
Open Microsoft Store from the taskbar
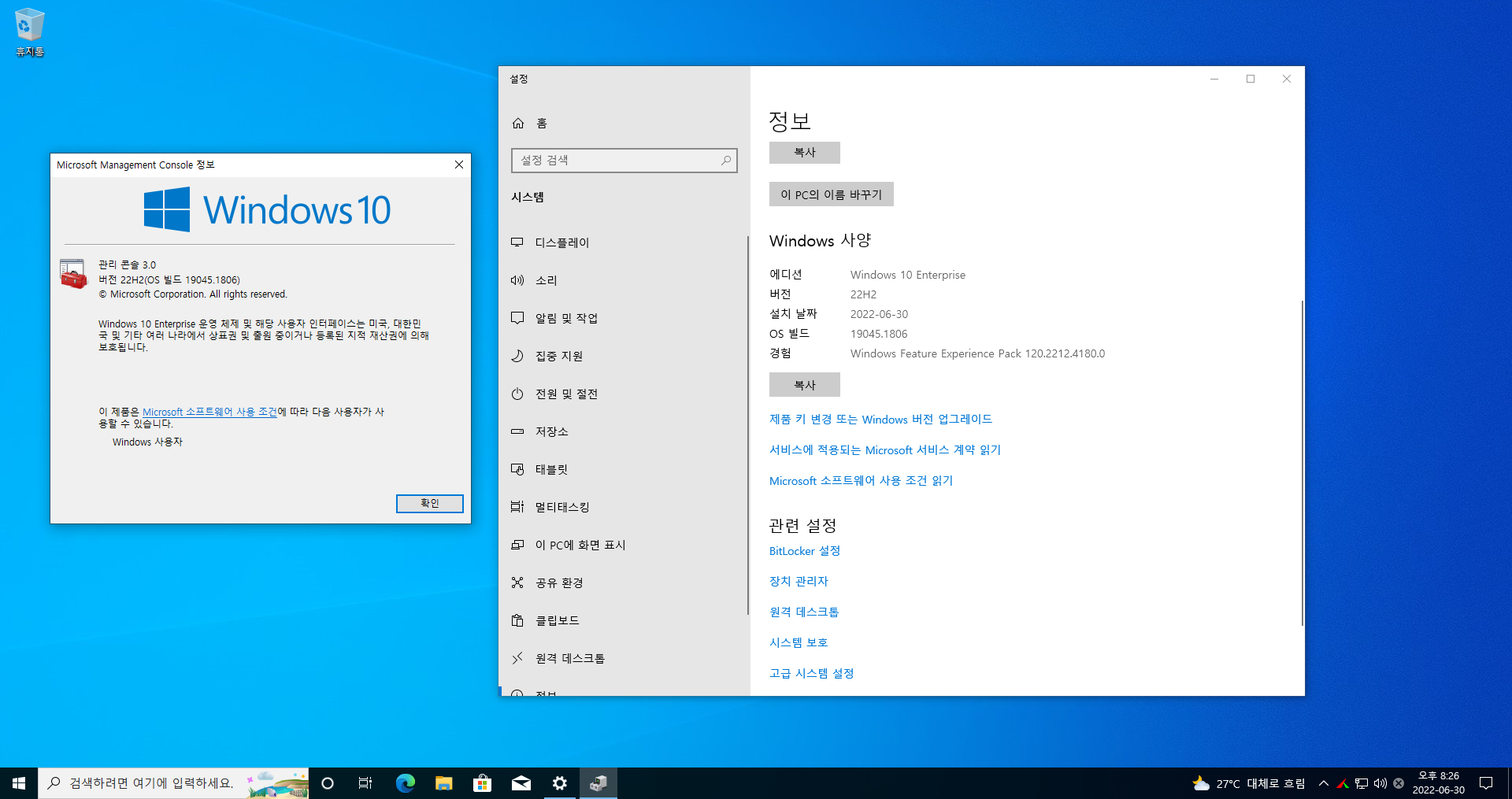click(x=482, y=783)
